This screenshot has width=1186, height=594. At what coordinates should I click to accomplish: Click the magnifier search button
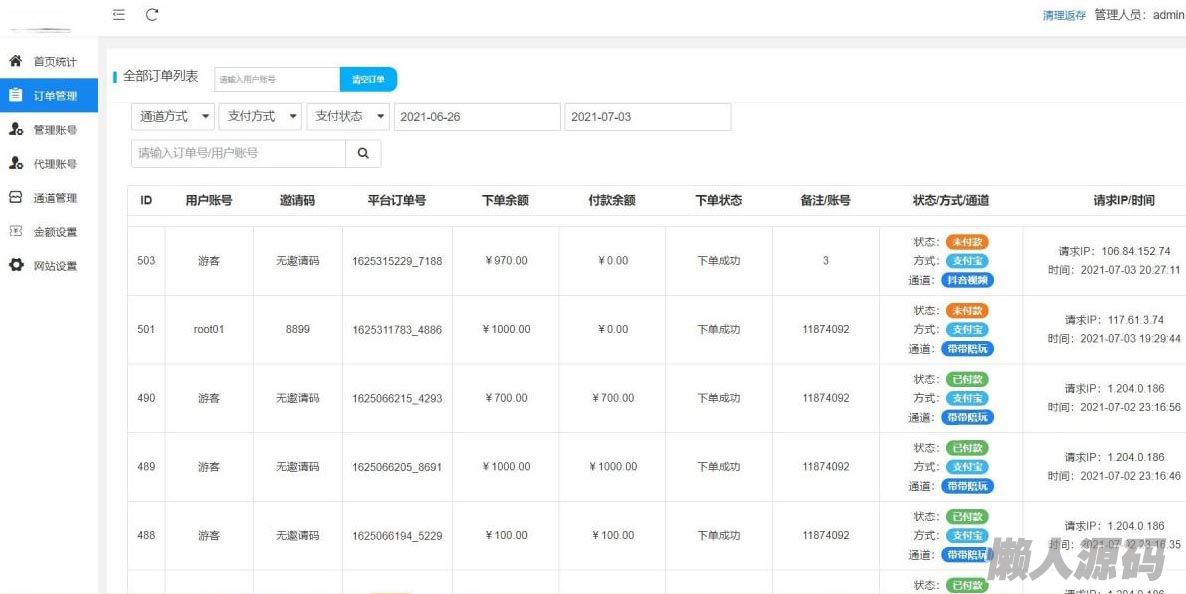point(363,154)
